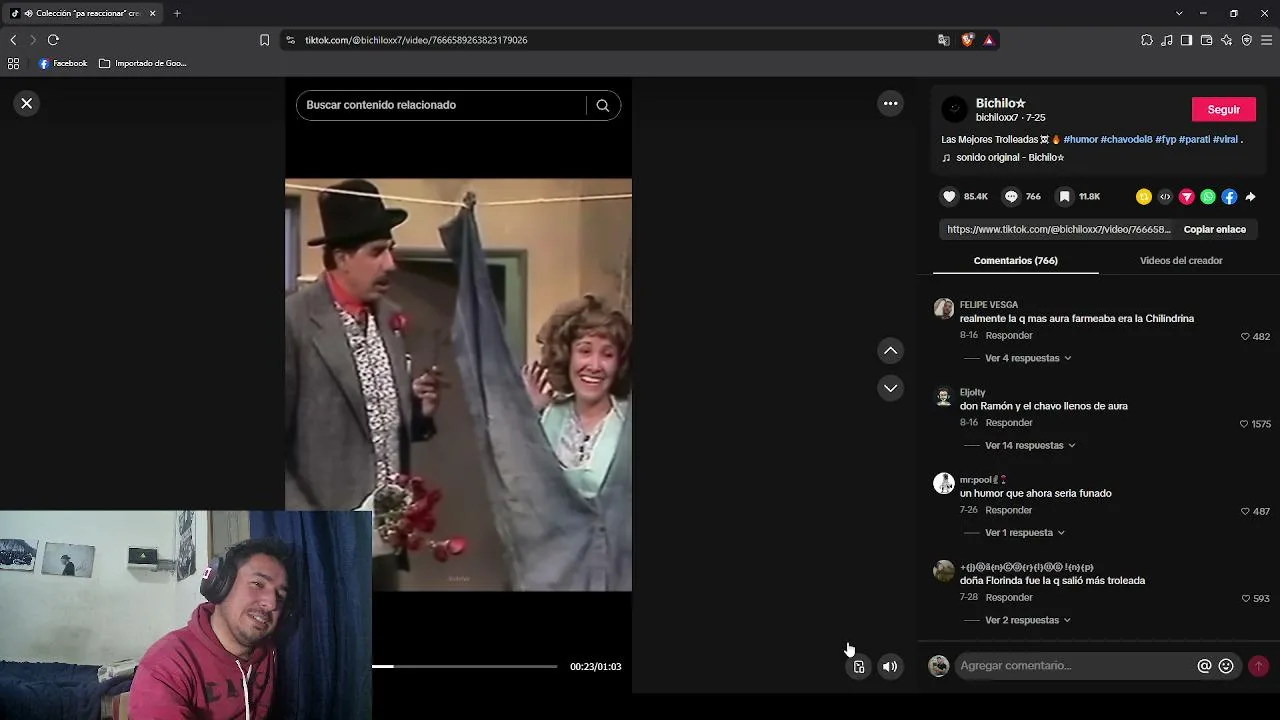Send to friends with the red icon
Image resolution: width=1280 pixels, height=720 pixels.
[x=1187, y=197]
